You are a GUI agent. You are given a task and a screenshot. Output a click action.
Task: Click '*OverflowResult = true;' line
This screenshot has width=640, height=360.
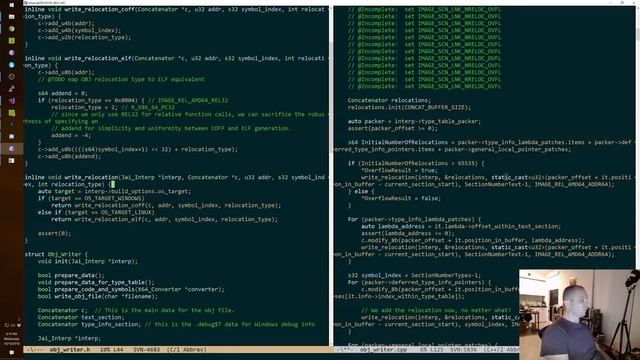pyautogui.click(x=399, y=170)
